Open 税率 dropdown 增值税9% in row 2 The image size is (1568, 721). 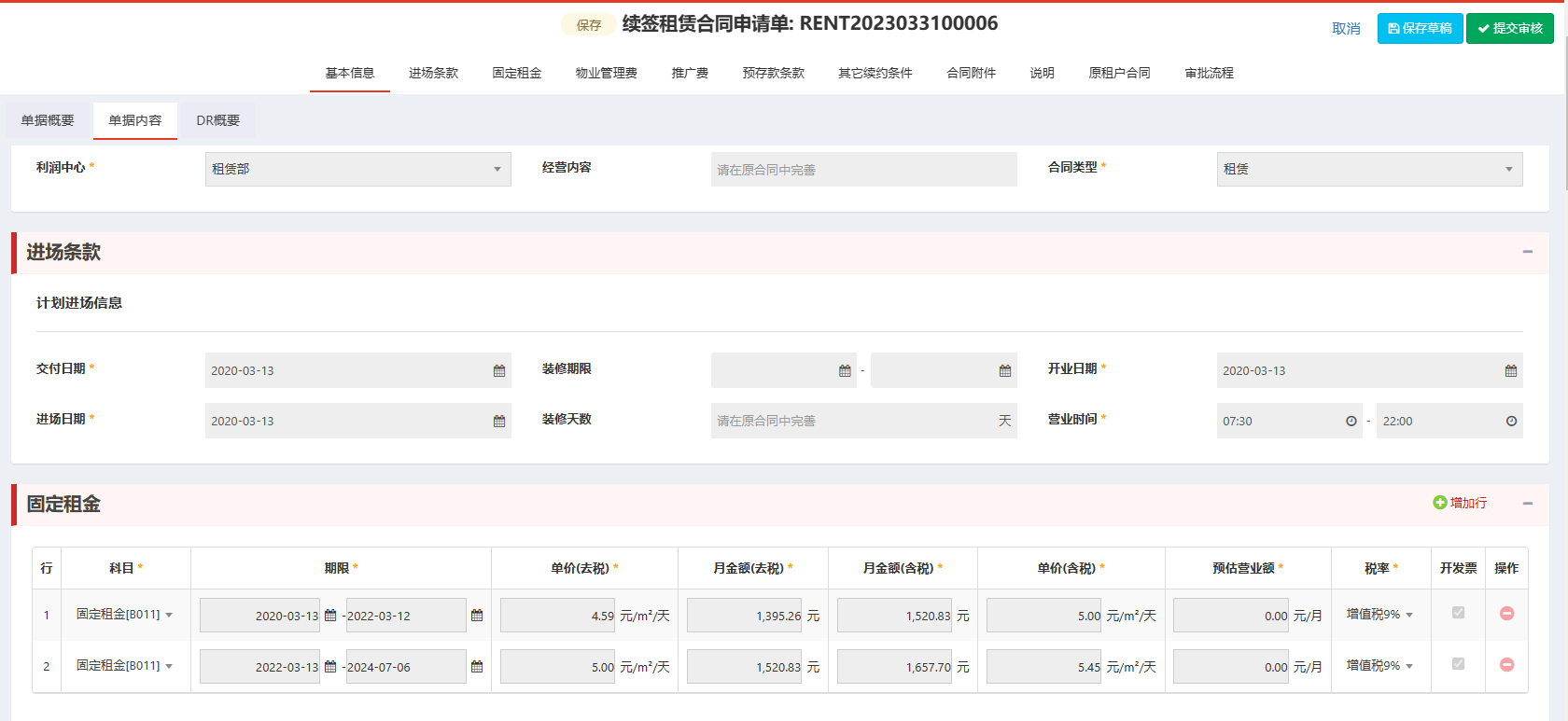pyautogui.click(x=1379, y=666)
